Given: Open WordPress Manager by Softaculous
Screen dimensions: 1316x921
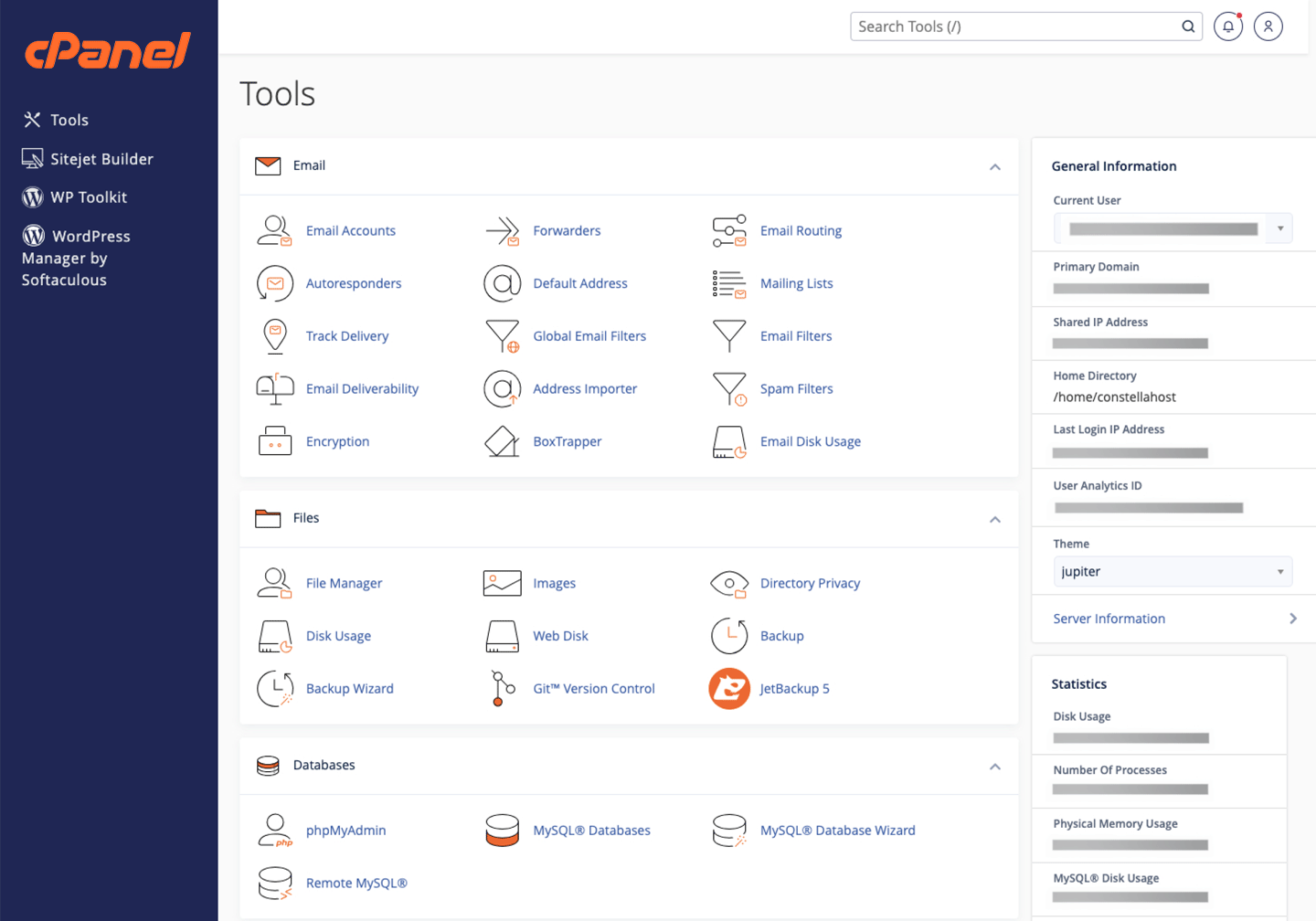Looking at the screenshot, I should click(x=77, y=258).
